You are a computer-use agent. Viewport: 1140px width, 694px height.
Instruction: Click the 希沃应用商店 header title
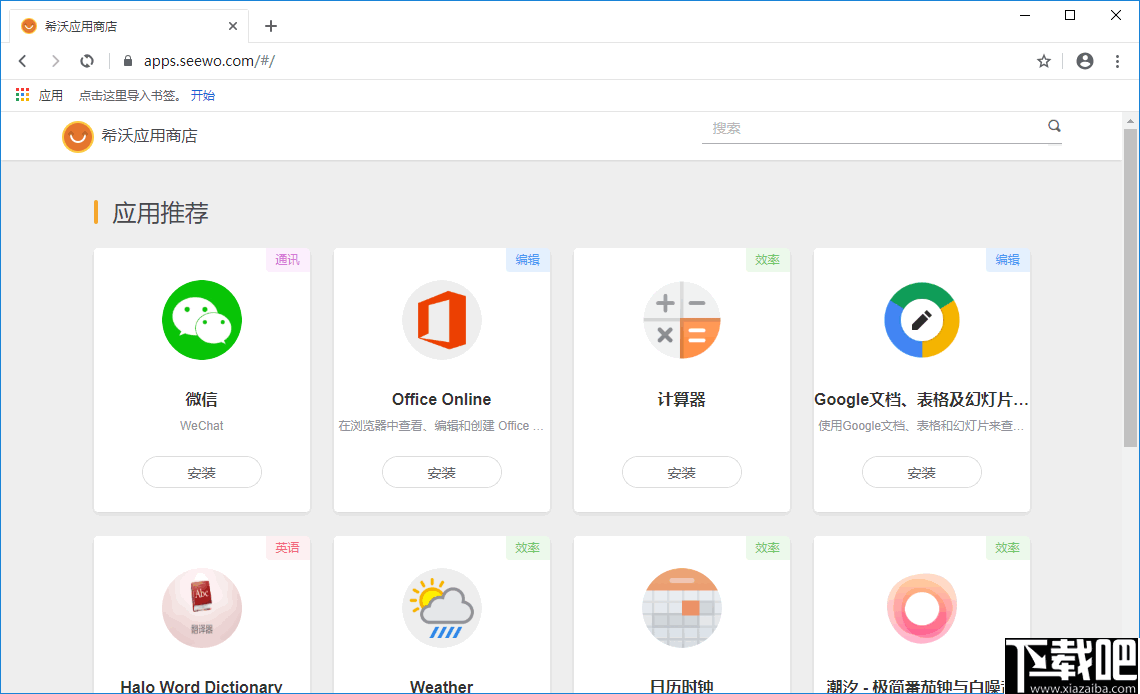[149, 136]
